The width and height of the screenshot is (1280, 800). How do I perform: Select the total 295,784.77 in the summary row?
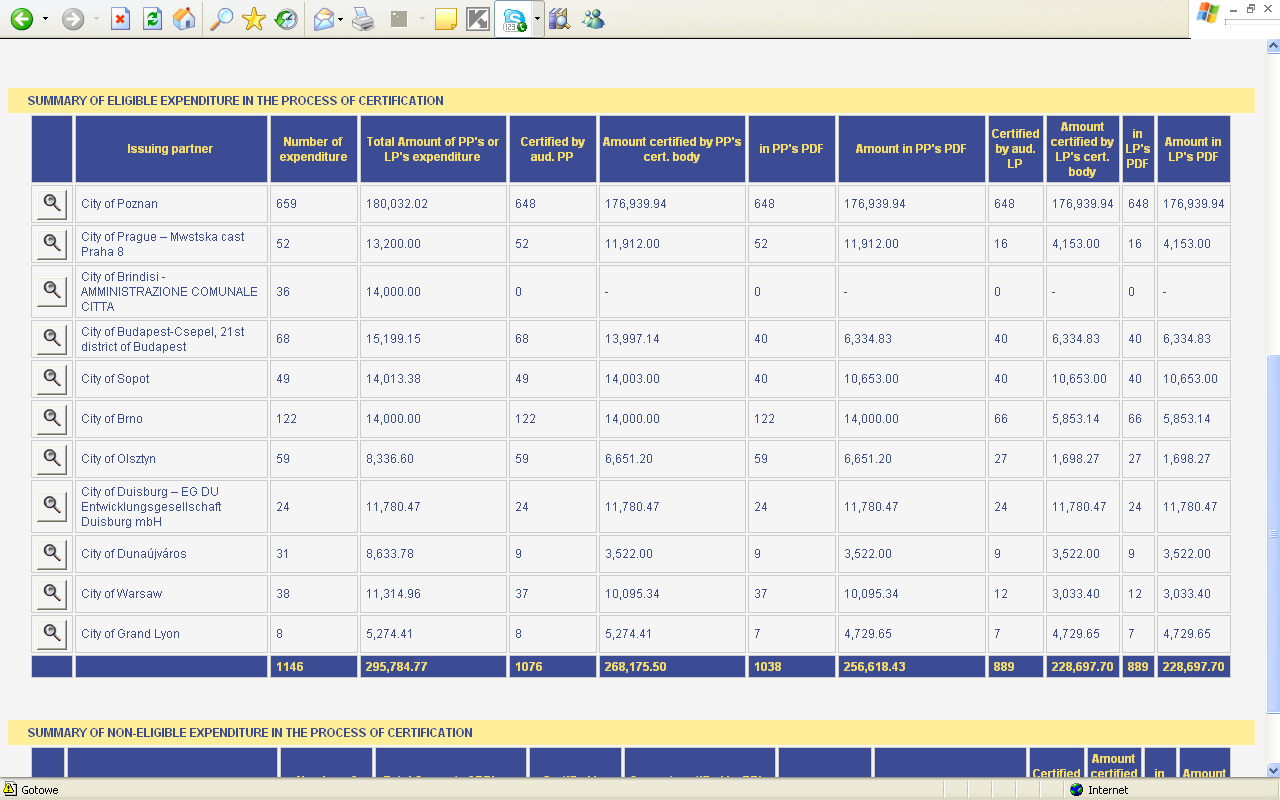[397, 667]
